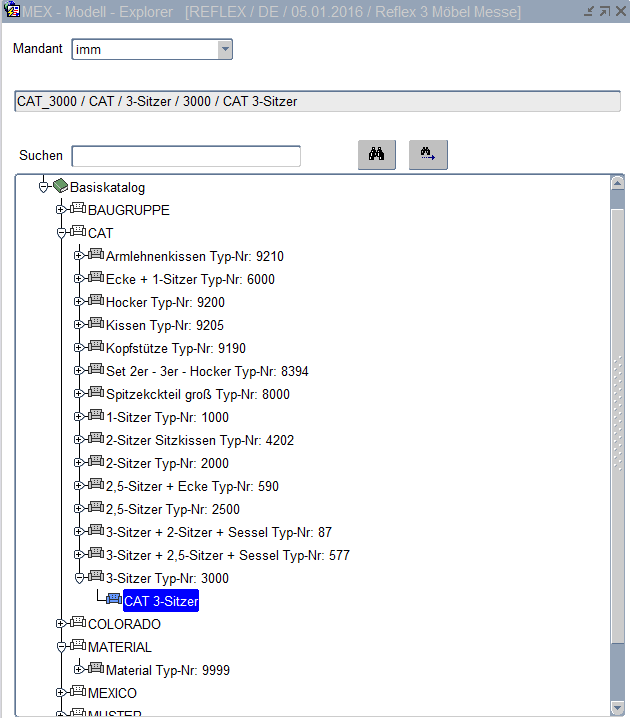Expand the Kissen Typ-Nr: 9205 node
The width and height of the screenshot is (630, 718).
(79, 325)
